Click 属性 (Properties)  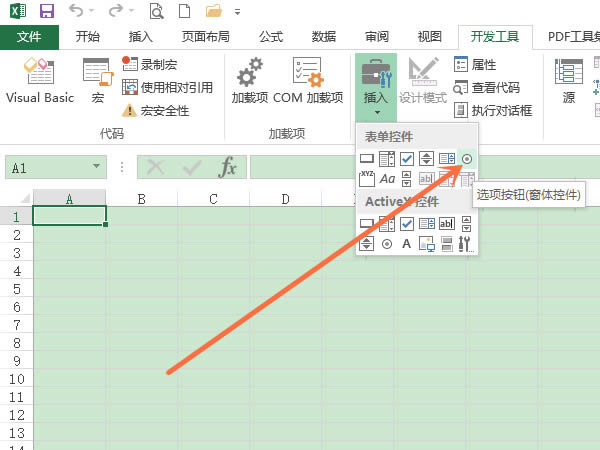tap(475, 64)
